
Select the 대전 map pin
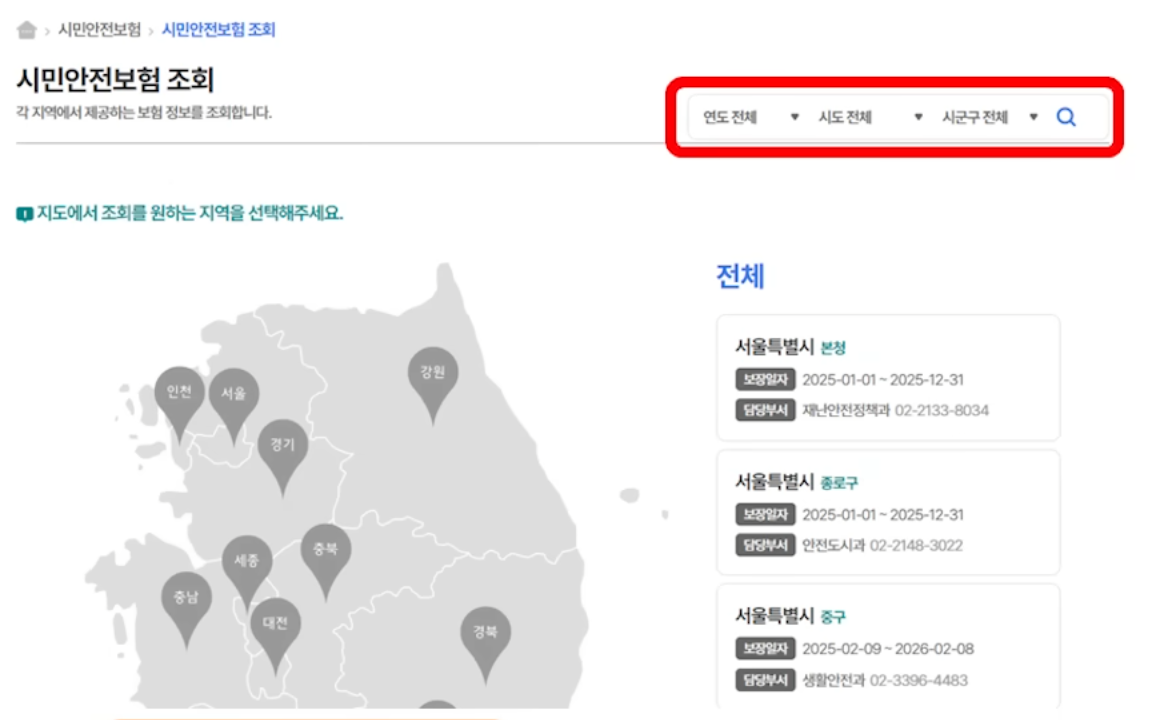tap(275, 636)
